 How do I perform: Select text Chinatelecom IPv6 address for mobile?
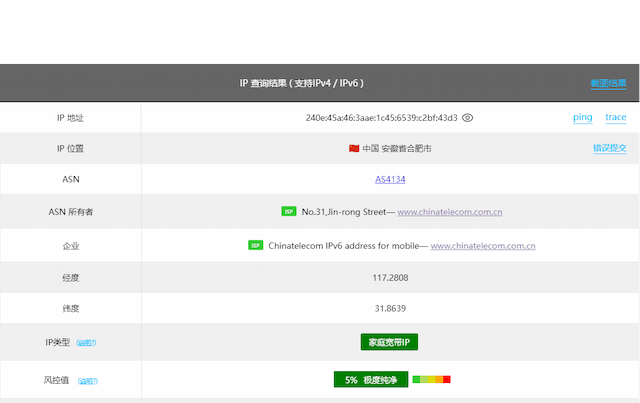344,246
